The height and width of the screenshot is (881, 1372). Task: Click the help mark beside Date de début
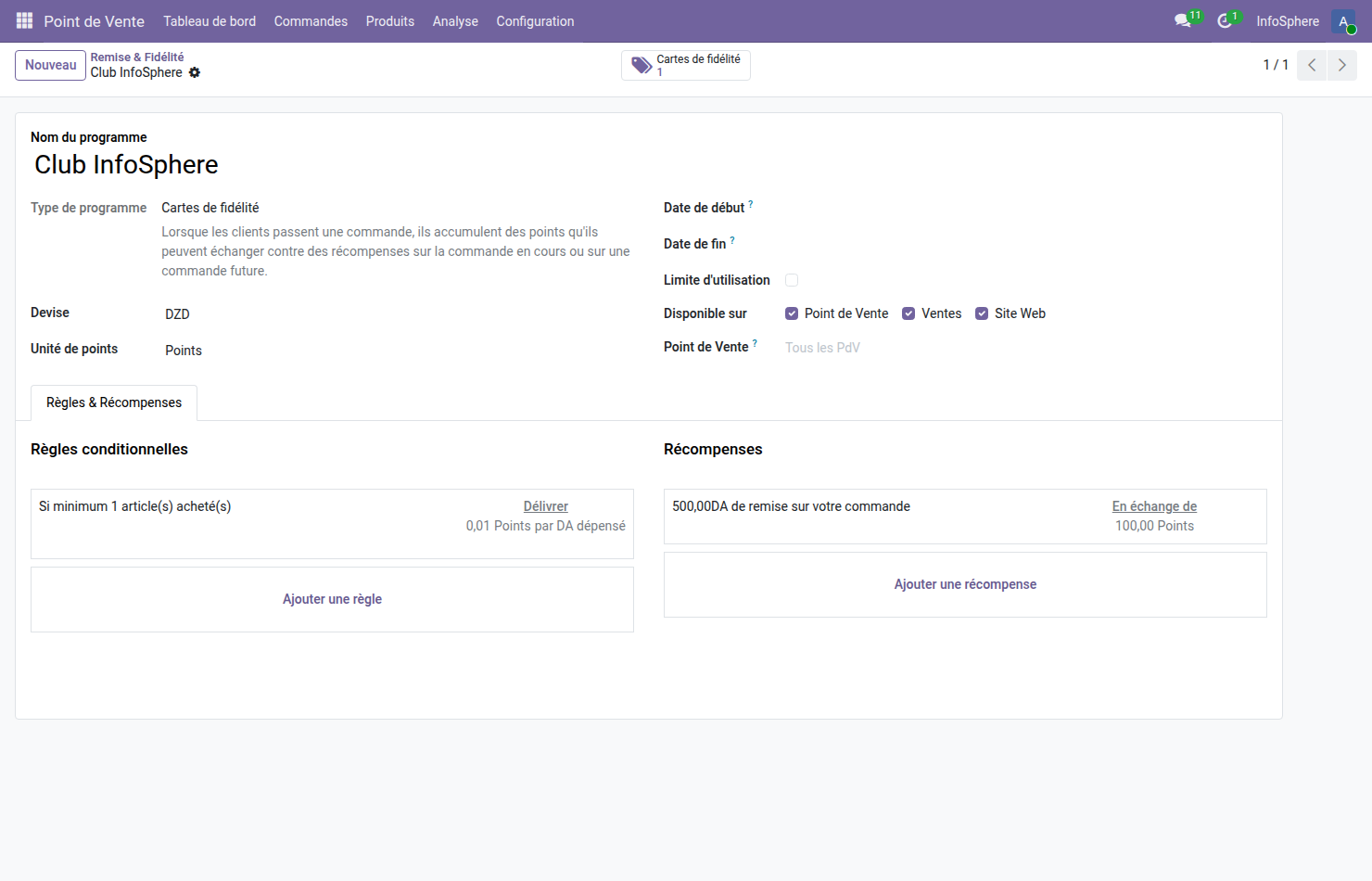[x=749, y=202]
